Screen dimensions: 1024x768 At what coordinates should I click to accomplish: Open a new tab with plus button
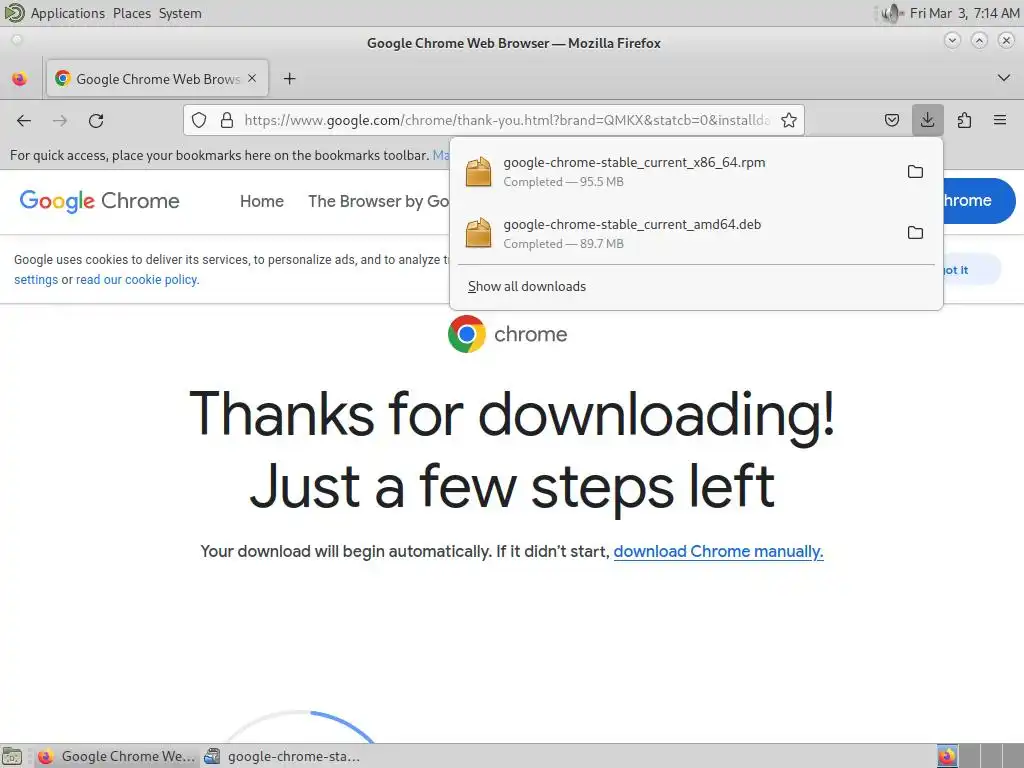tap(289, 79)
